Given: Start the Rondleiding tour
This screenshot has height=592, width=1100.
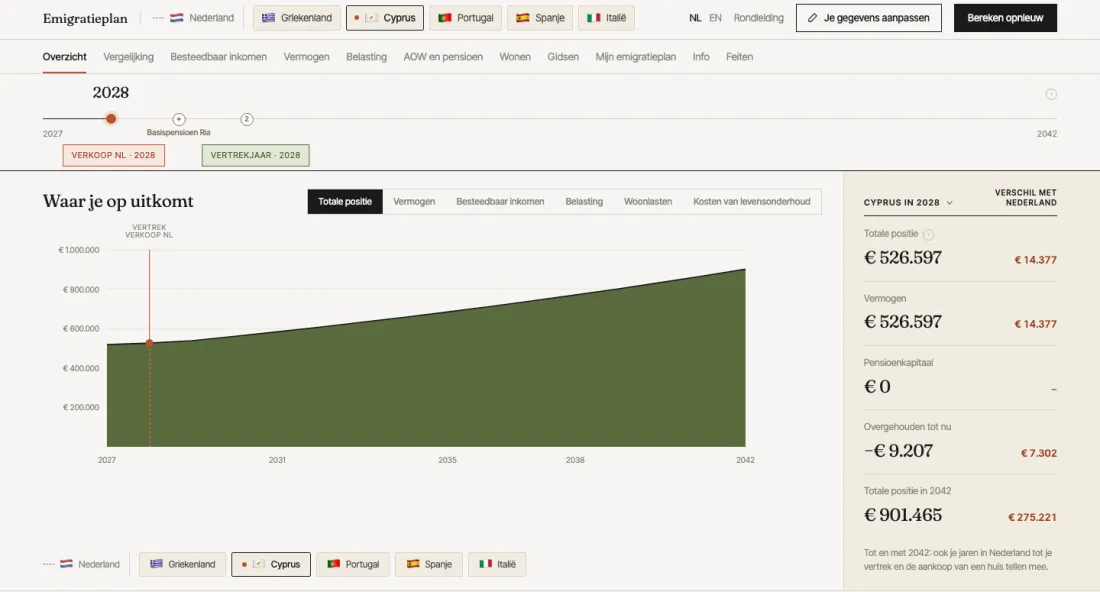Looking at the screenshot, I should point(758,18).
